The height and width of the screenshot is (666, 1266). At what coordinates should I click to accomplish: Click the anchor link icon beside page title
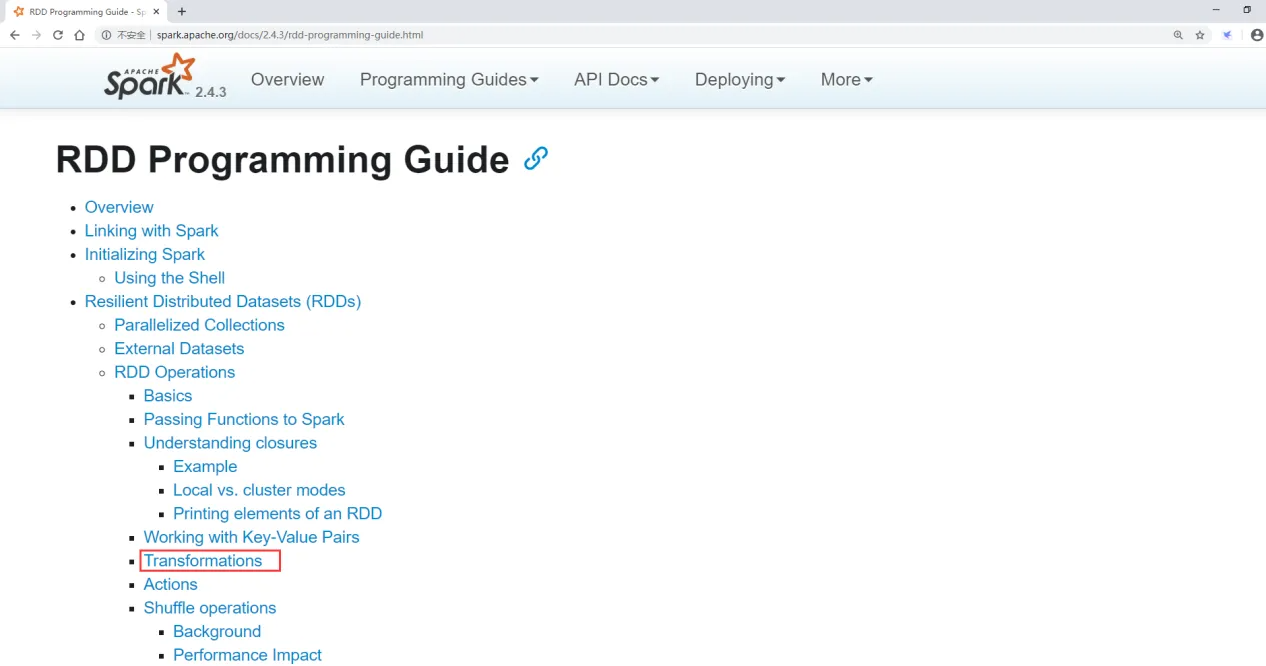click(536, 159)
